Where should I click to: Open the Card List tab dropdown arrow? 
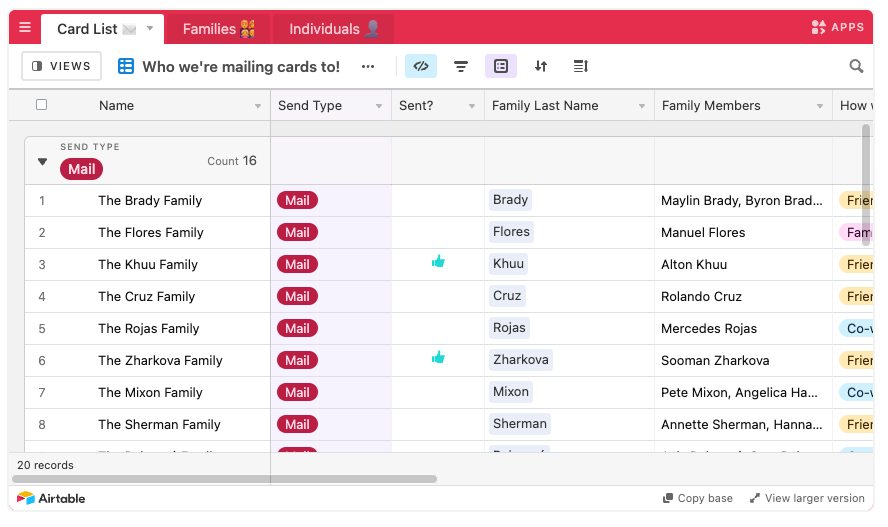150,28
